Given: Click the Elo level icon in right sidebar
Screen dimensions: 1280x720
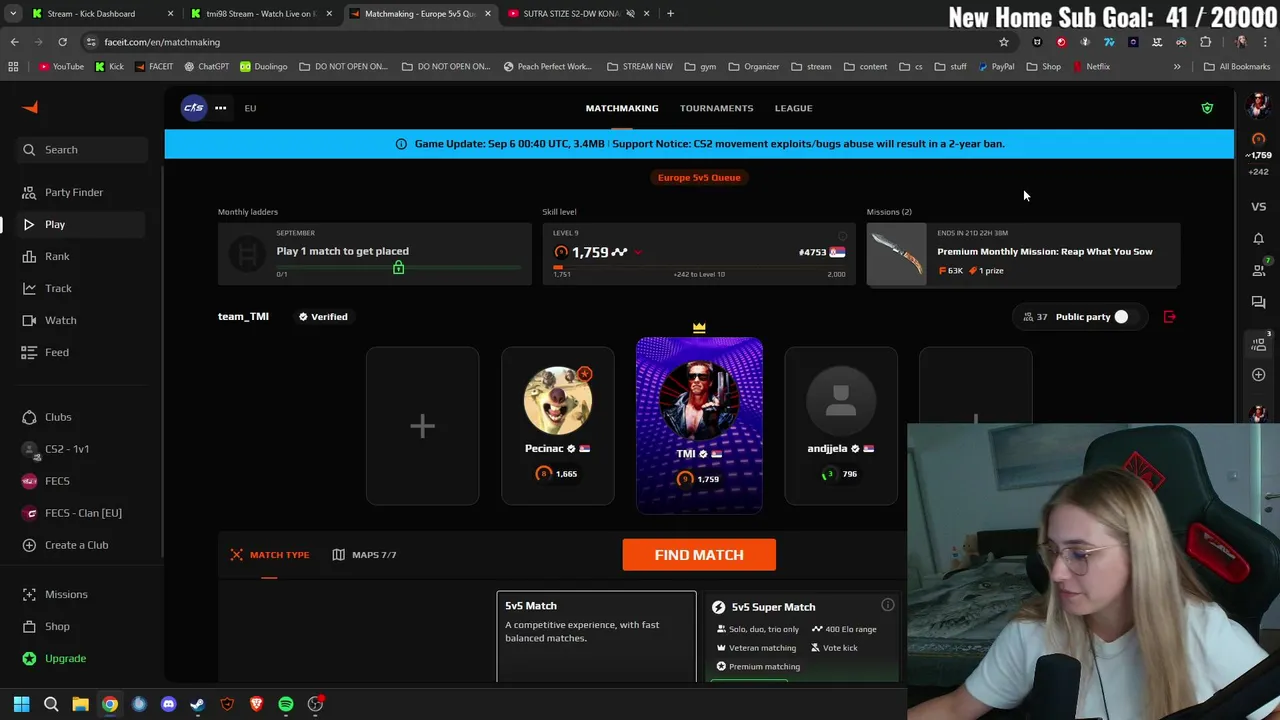Looking at the screenshot, I should [1259, 140].
